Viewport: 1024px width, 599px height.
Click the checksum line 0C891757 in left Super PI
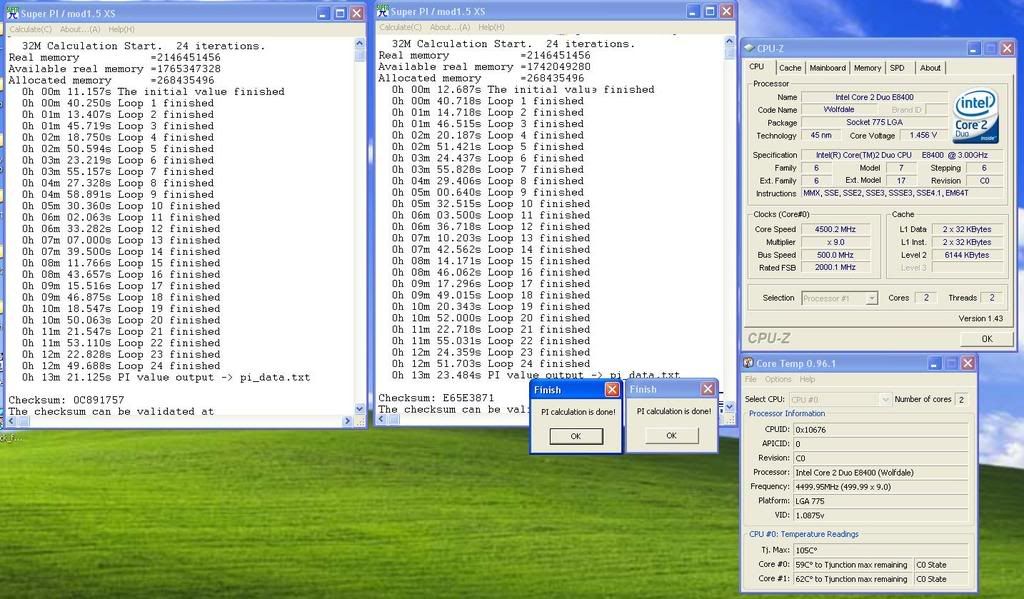point(66,400)
